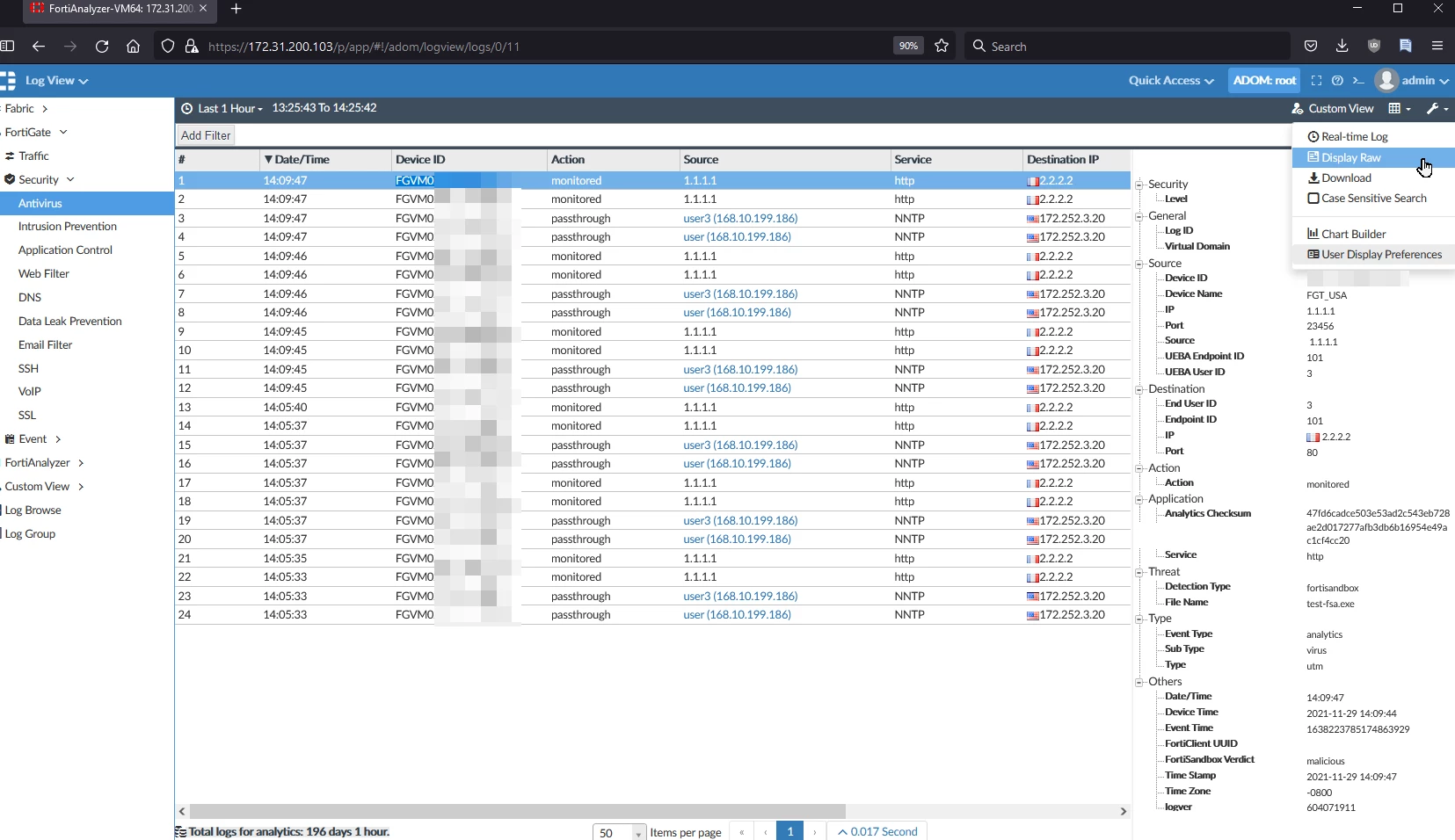
Task: Open CLI console icon in header
Action: [x=1358, y=81]
